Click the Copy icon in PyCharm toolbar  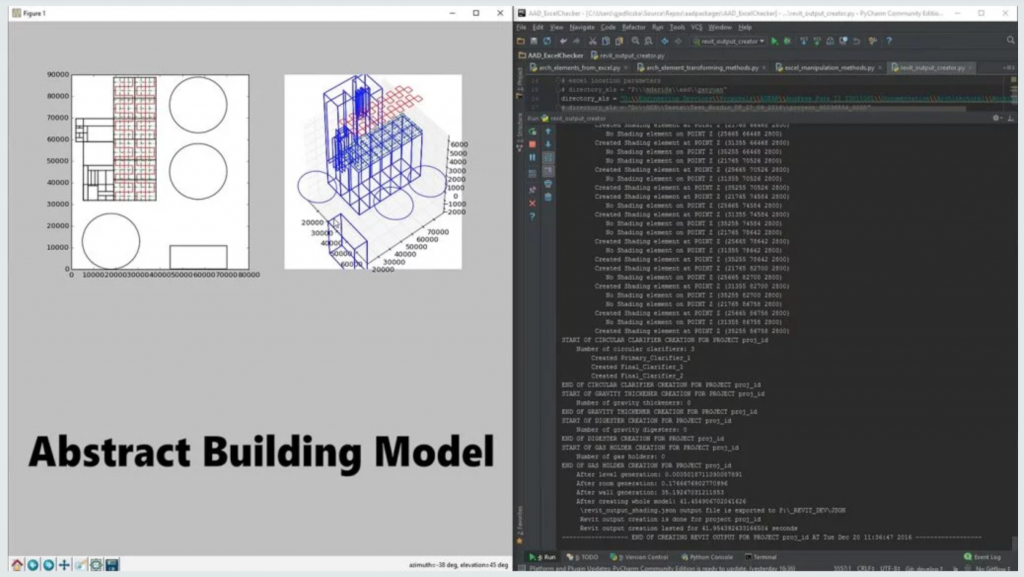coord(606,41)
